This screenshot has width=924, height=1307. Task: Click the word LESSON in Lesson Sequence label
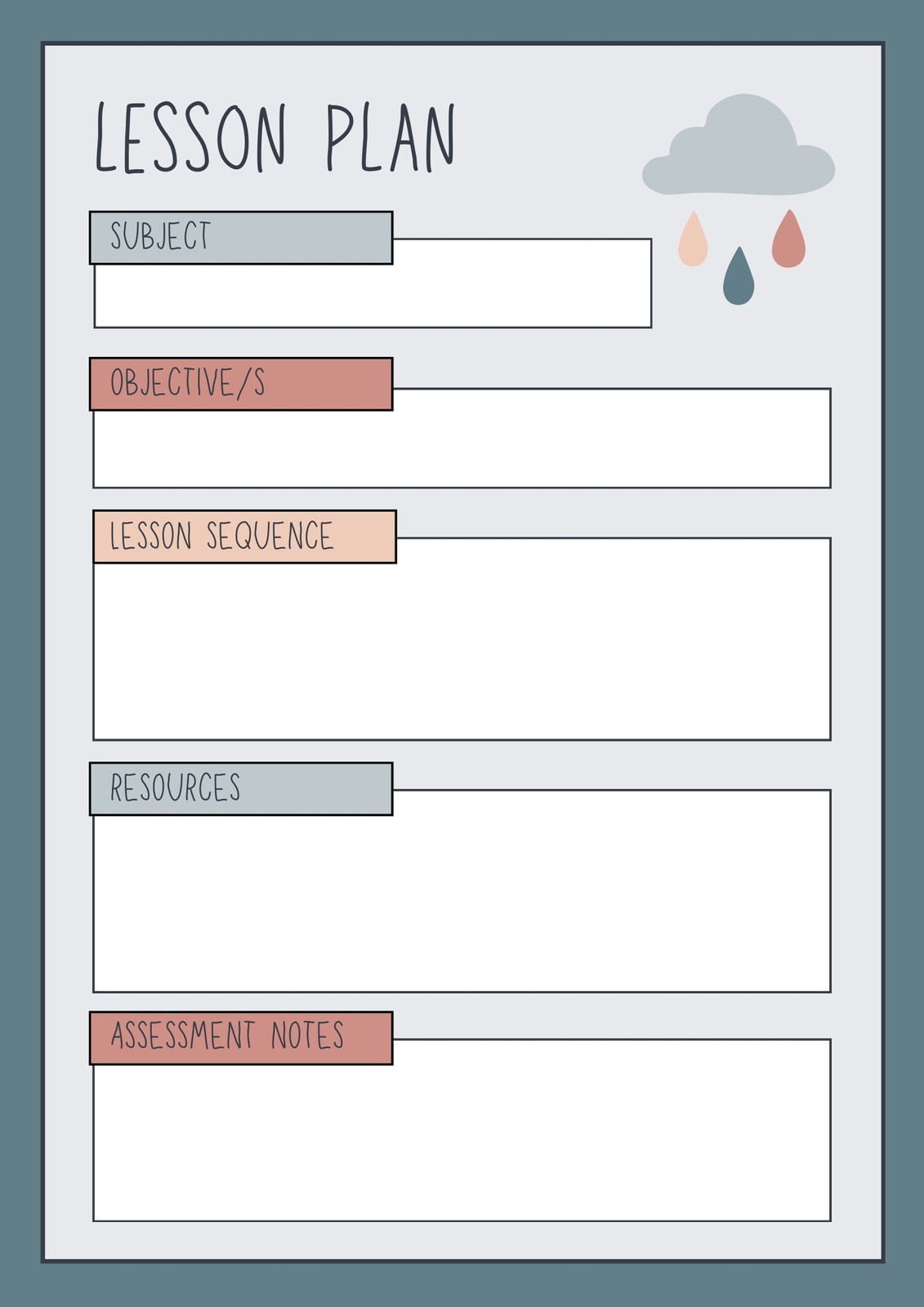pyautogui.click(x=151, y=537)
